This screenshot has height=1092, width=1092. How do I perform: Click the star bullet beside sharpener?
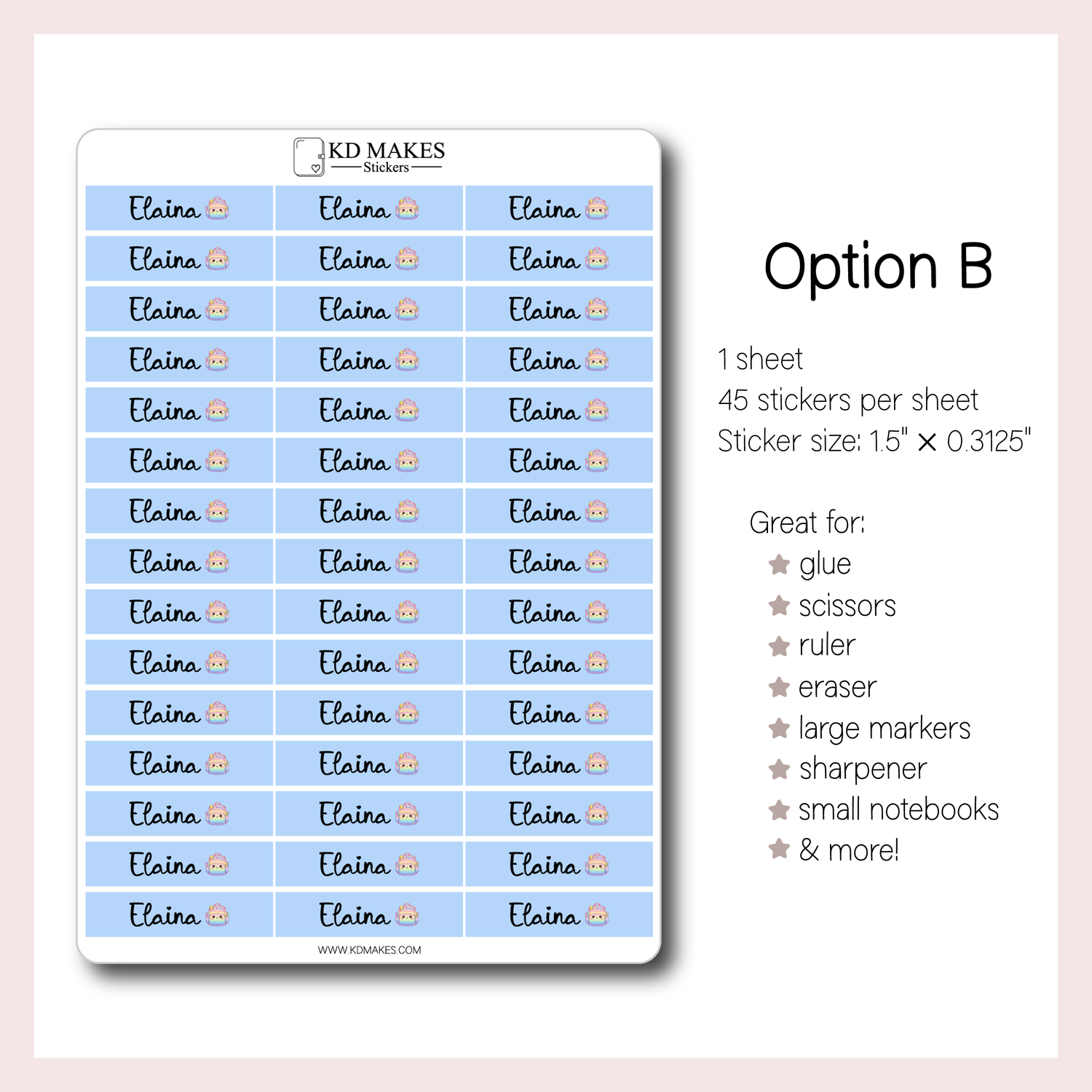pos(779,769)
